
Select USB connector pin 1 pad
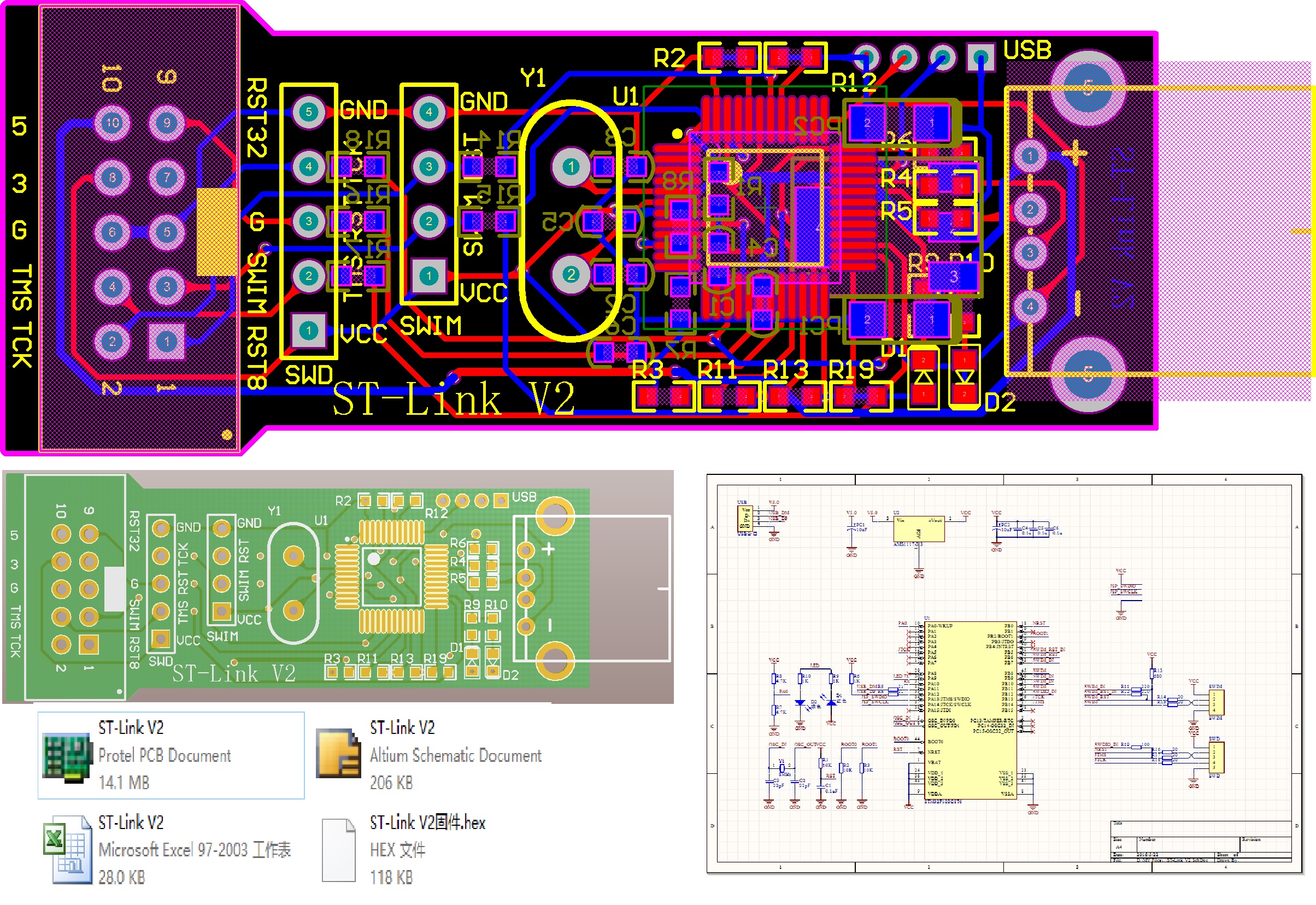pos(1029,155)
